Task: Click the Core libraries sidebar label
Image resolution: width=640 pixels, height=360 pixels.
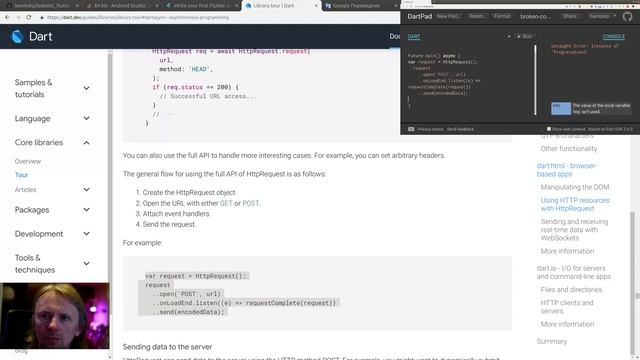Action: pos(39,142)
